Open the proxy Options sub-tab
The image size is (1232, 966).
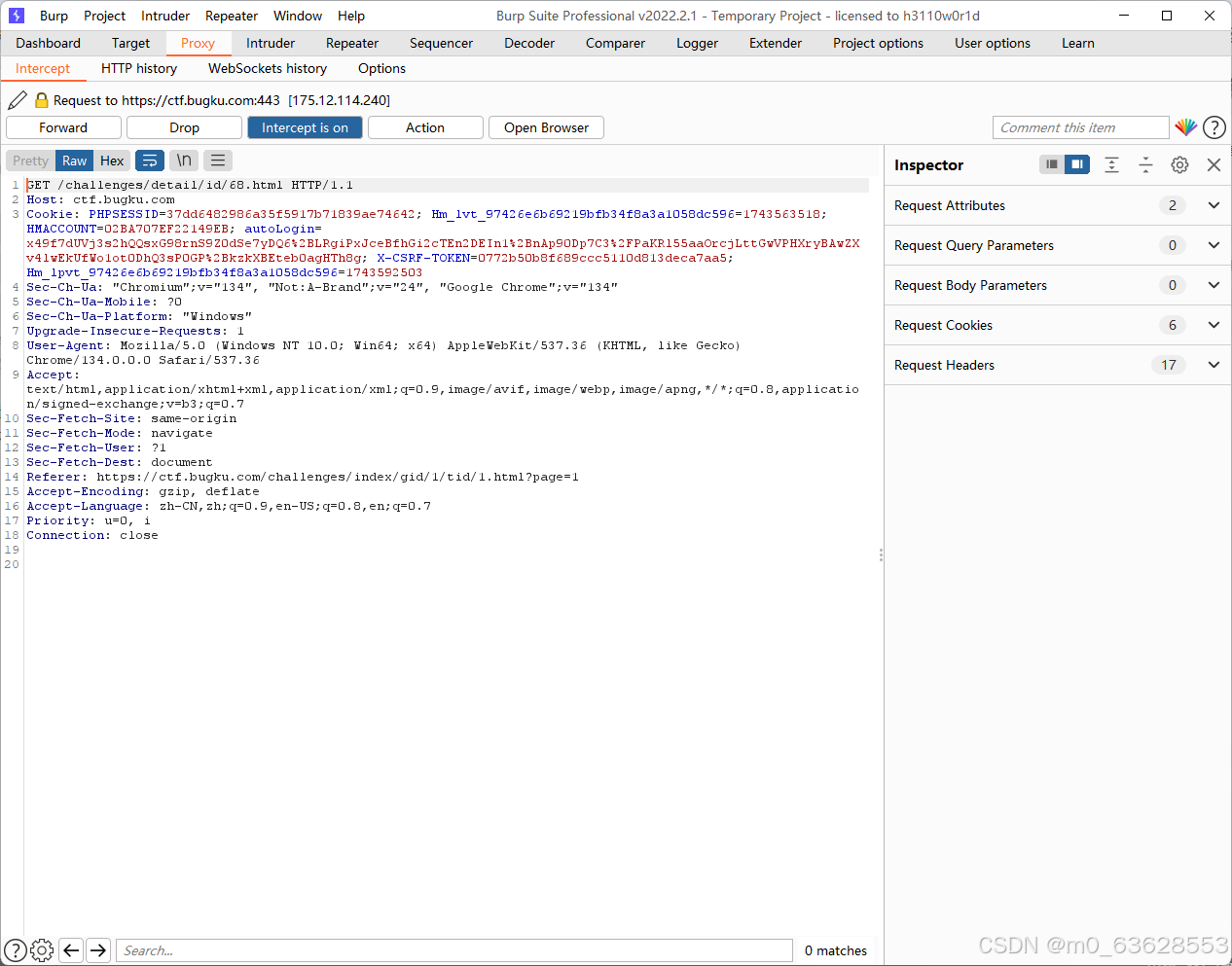click(x=381, y=68)
